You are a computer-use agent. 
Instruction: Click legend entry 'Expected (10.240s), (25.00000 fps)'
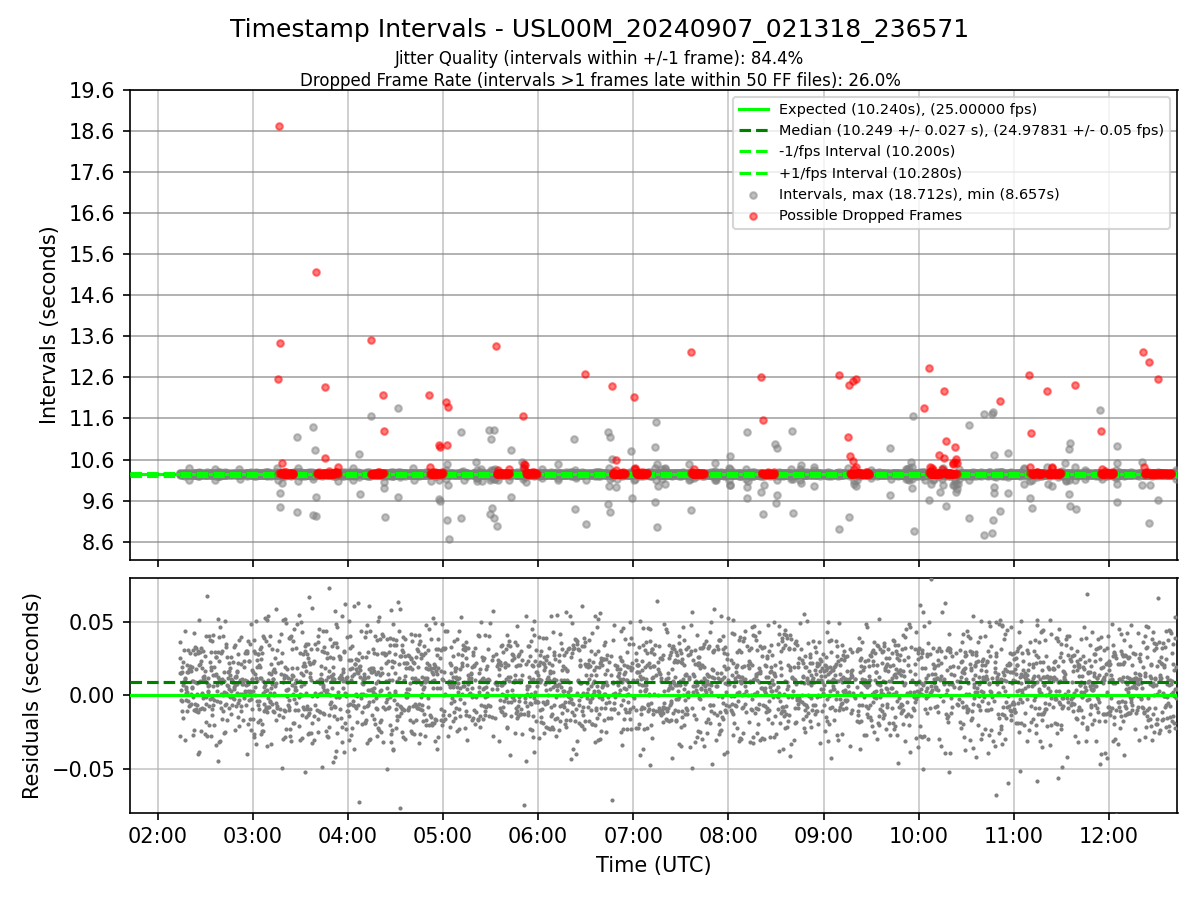907,109
